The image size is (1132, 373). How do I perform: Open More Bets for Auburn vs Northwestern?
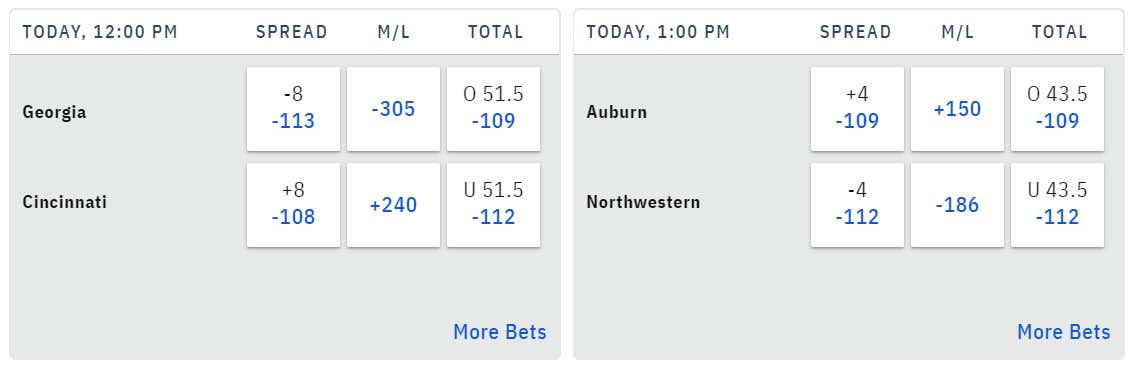click(1063, 332)
